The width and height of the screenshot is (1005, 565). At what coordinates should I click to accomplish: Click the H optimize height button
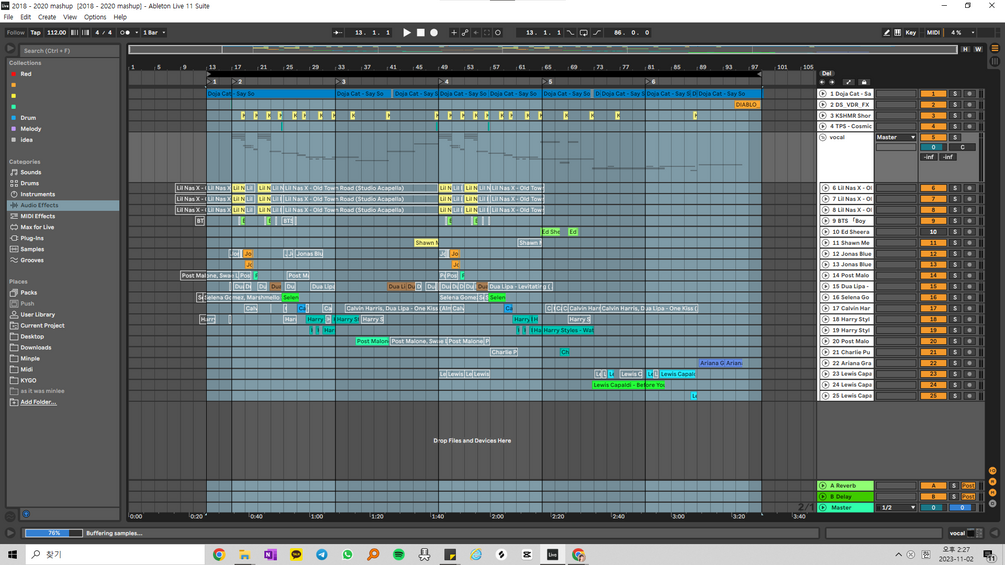coord(965,49)
